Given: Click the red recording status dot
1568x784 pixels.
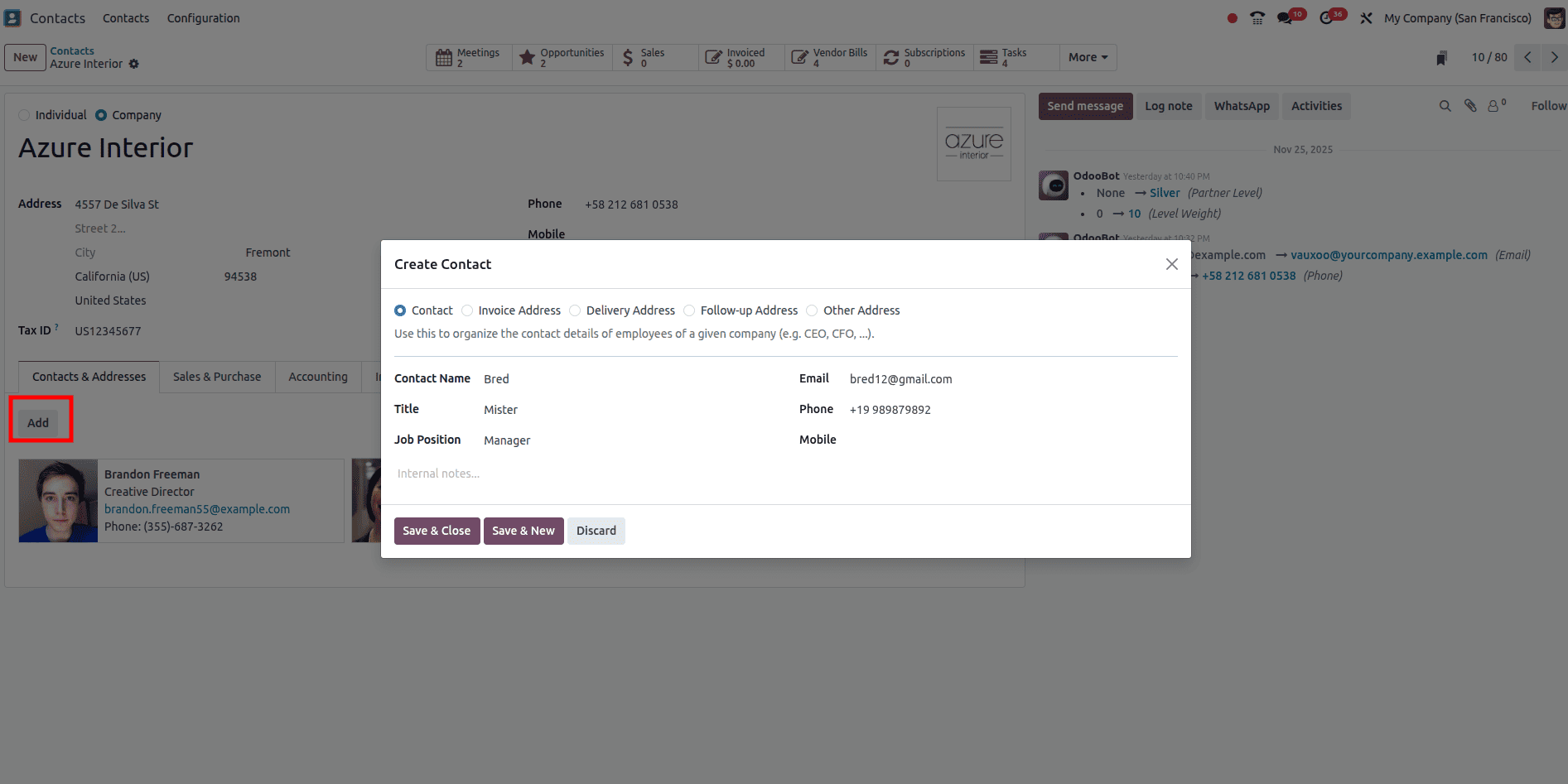Looking at the screenshot, I should [1232, 17].
